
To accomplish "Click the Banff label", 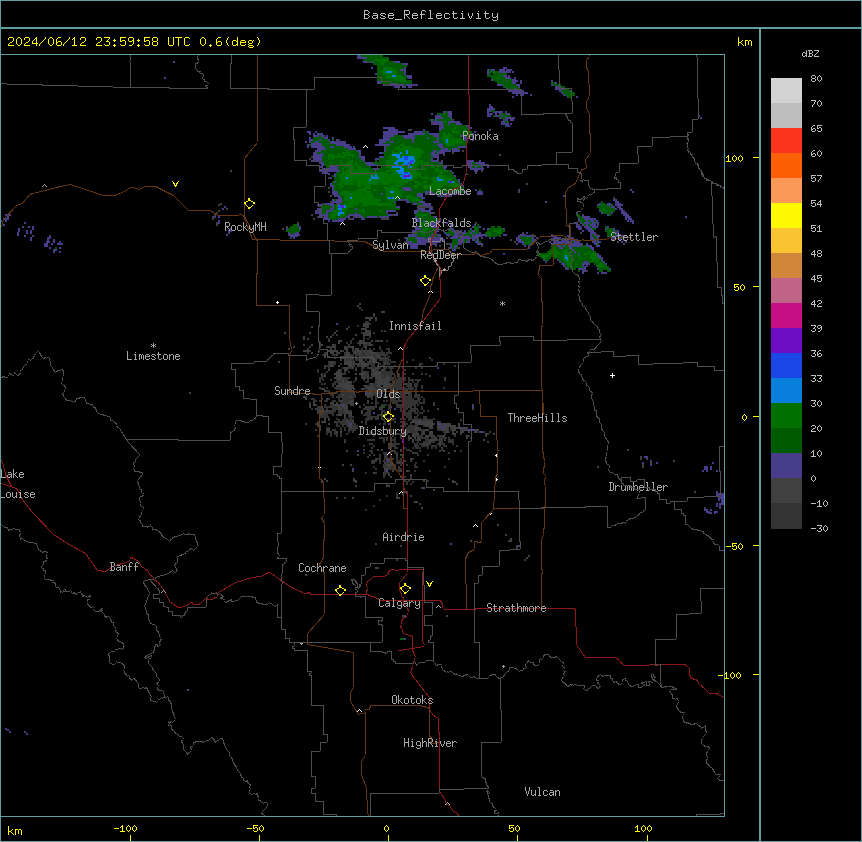I will [x=124, y=567].
